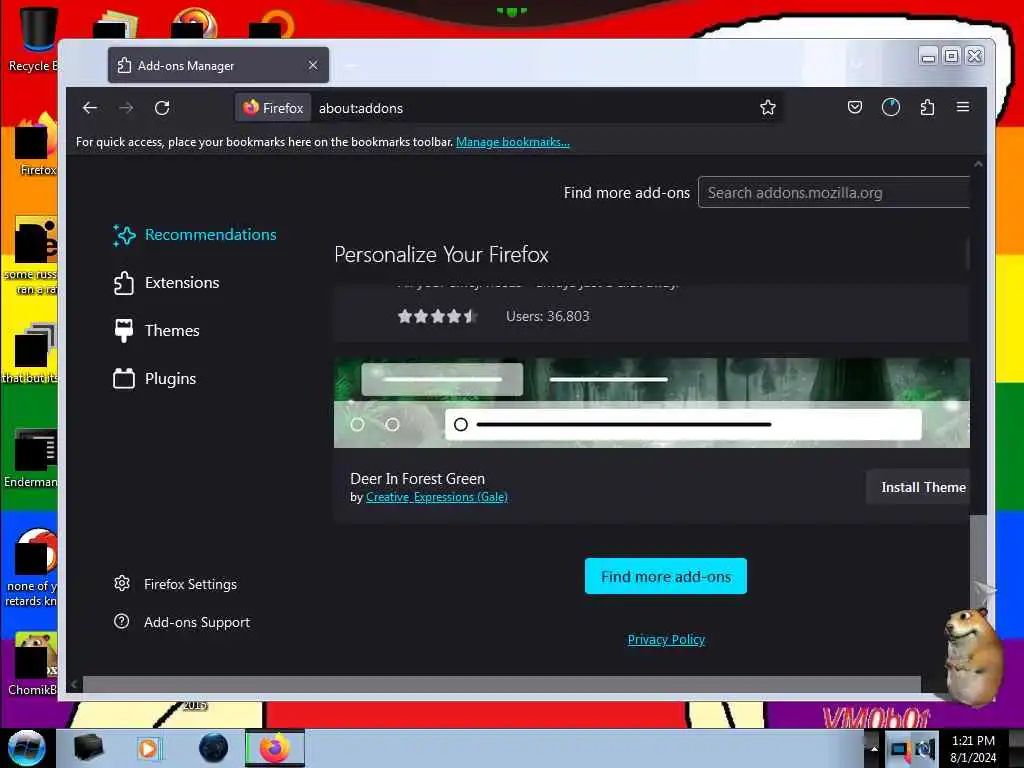1024x768 pixels.
Task: Click the Add-ons Support question mark icon
Action: [121, 621]
